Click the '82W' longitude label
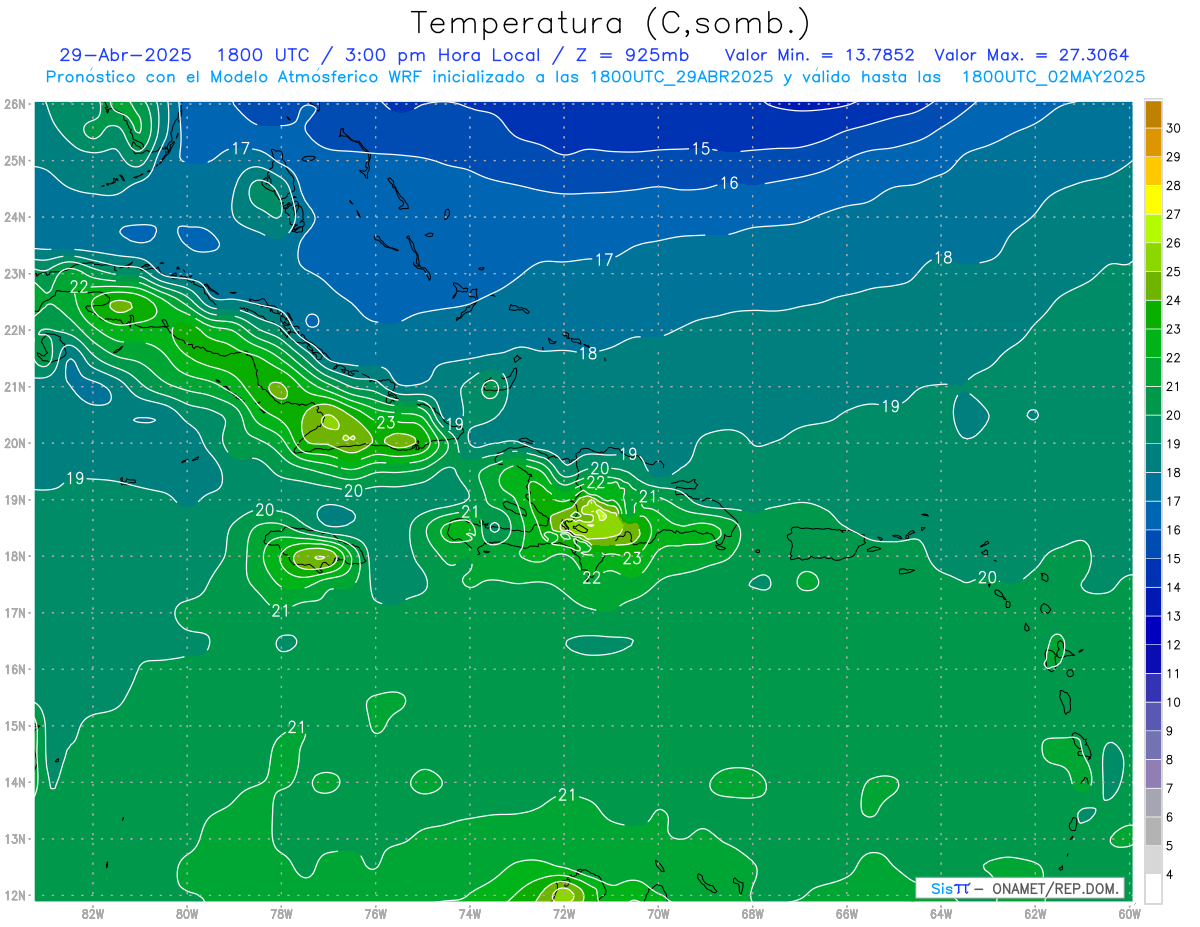 point(93,913)
